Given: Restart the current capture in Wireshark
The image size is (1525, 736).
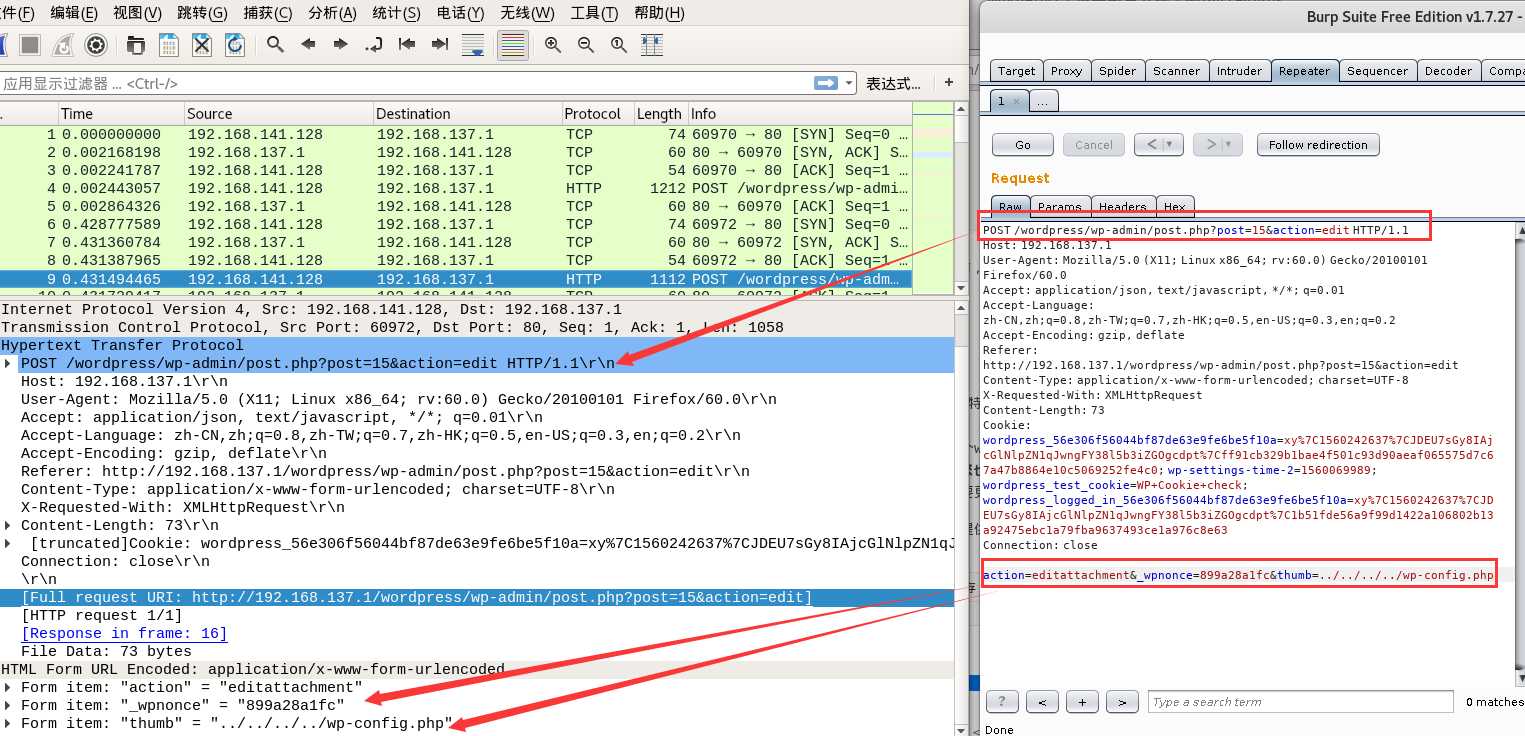Looking at the screenshot, I should pos(63,45).
